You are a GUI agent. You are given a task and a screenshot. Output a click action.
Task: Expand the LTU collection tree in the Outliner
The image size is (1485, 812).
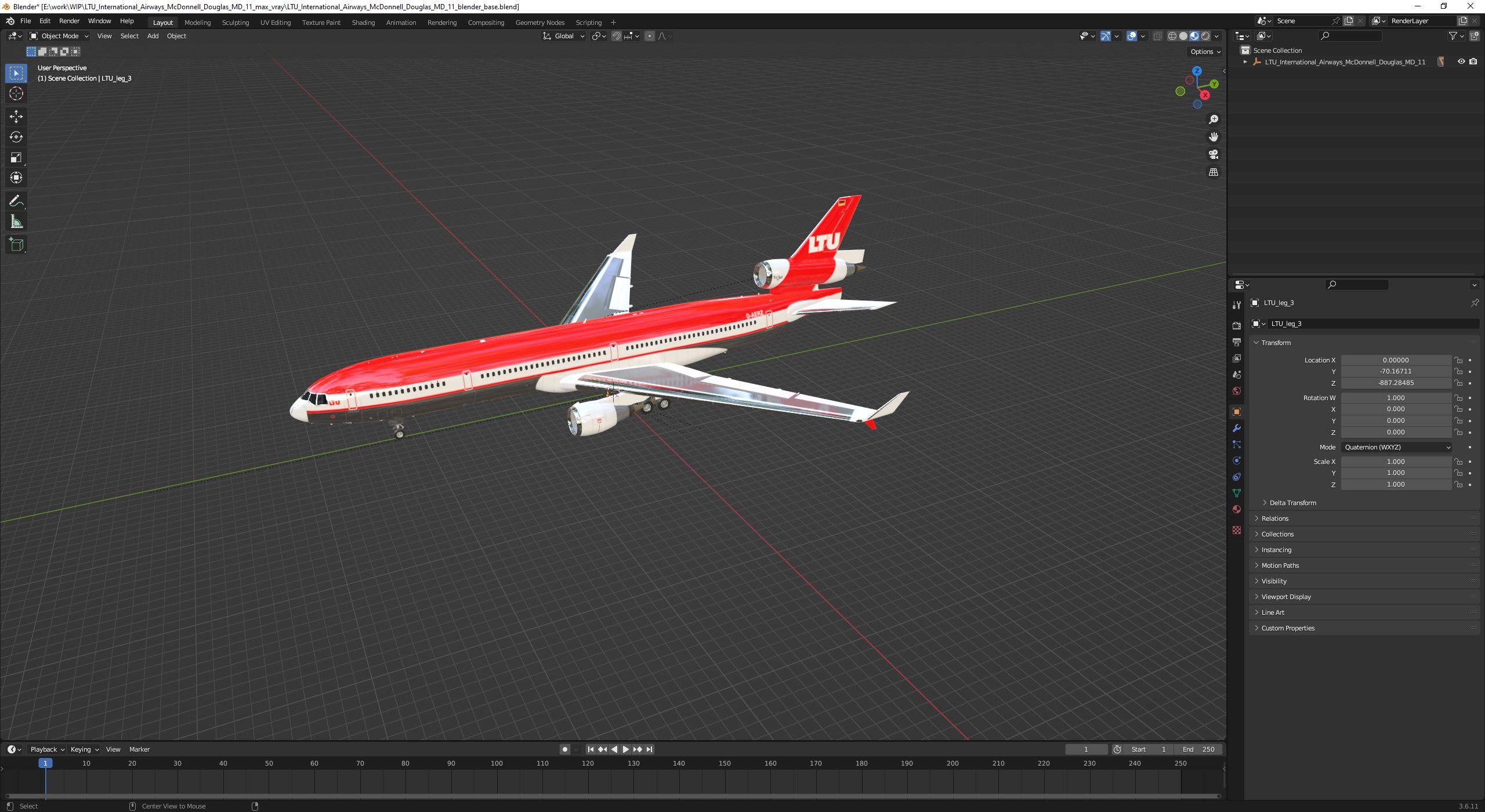pyautogui.click(x=1245, y=62)
